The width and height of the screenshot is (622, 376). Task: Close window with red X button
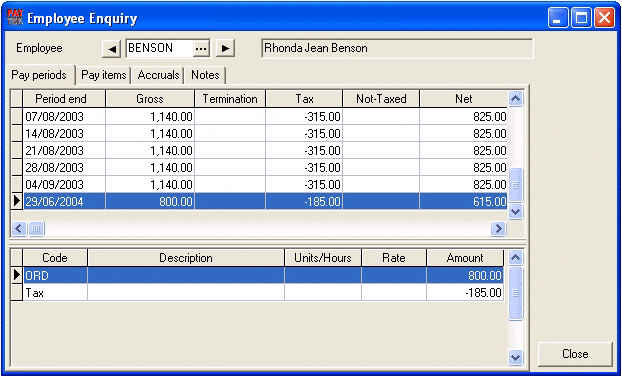click(x=605, y=18)
